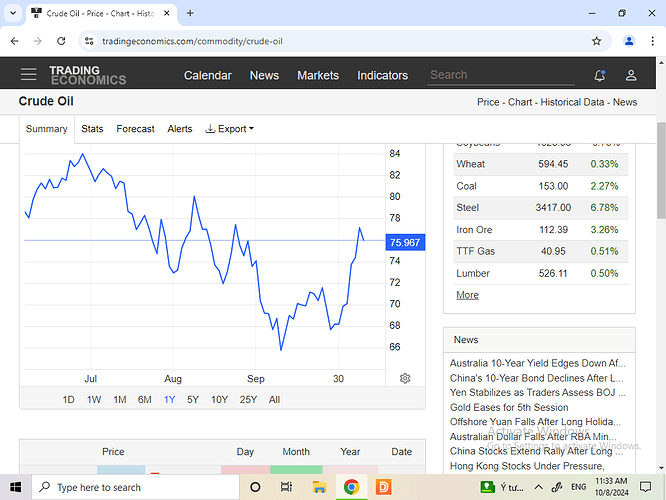Open the Windows notification center
Screen dimensions: 666x500
tap(646, 487)
